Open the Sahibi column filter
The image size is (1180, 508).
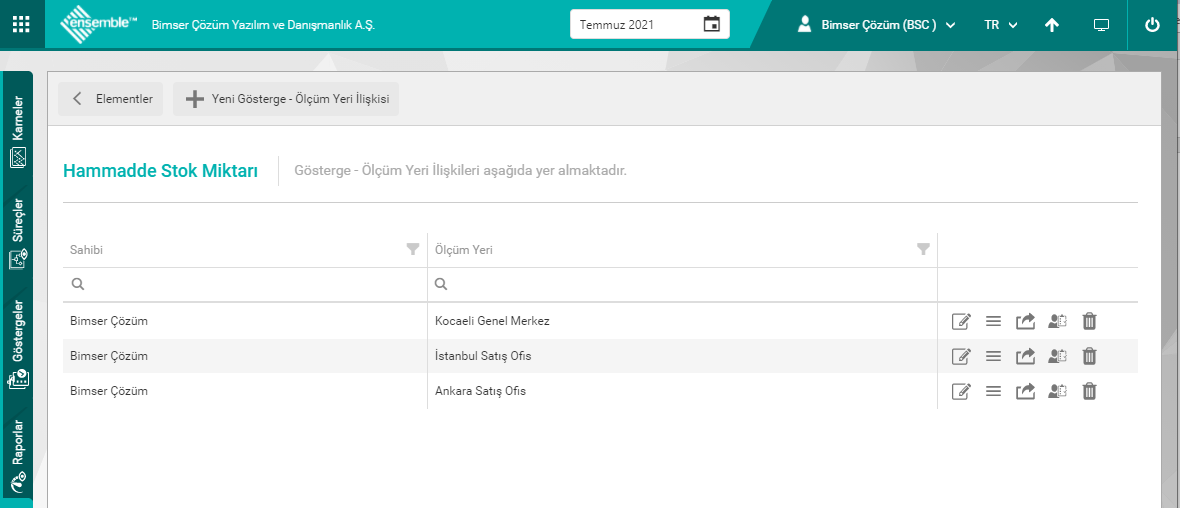[x=413, y=250]
